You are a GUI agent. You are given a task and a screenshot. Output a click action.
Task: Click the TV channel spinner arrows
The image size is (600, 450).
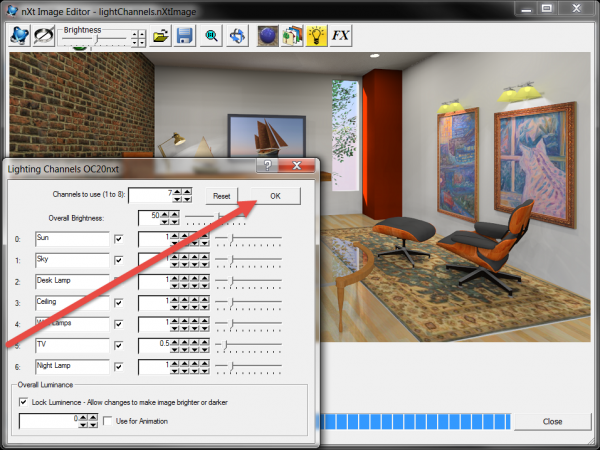189,346
